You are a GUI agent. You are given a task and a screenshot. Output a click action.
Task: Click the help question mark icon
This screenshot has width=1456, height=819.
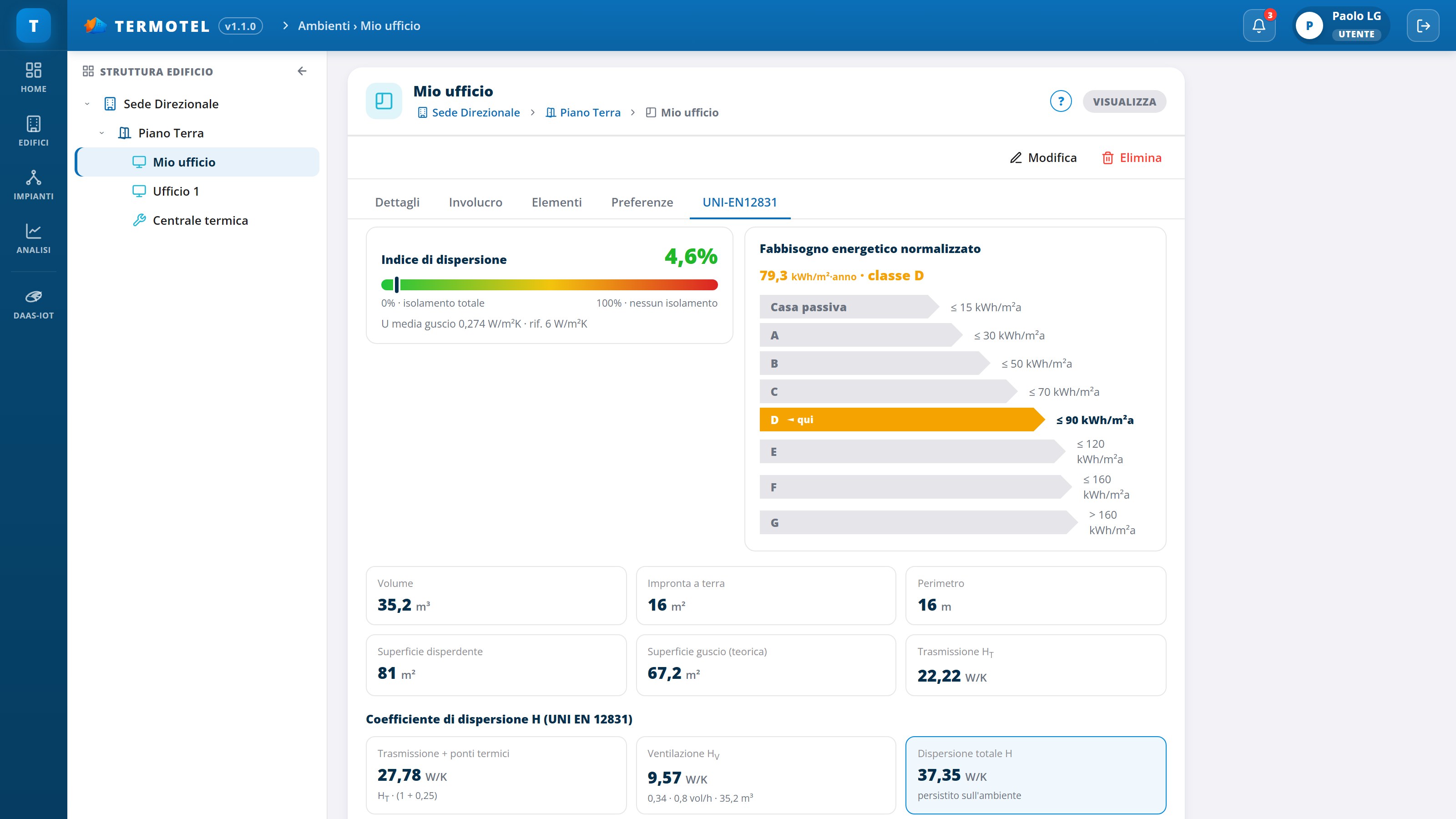point(1060,101)
